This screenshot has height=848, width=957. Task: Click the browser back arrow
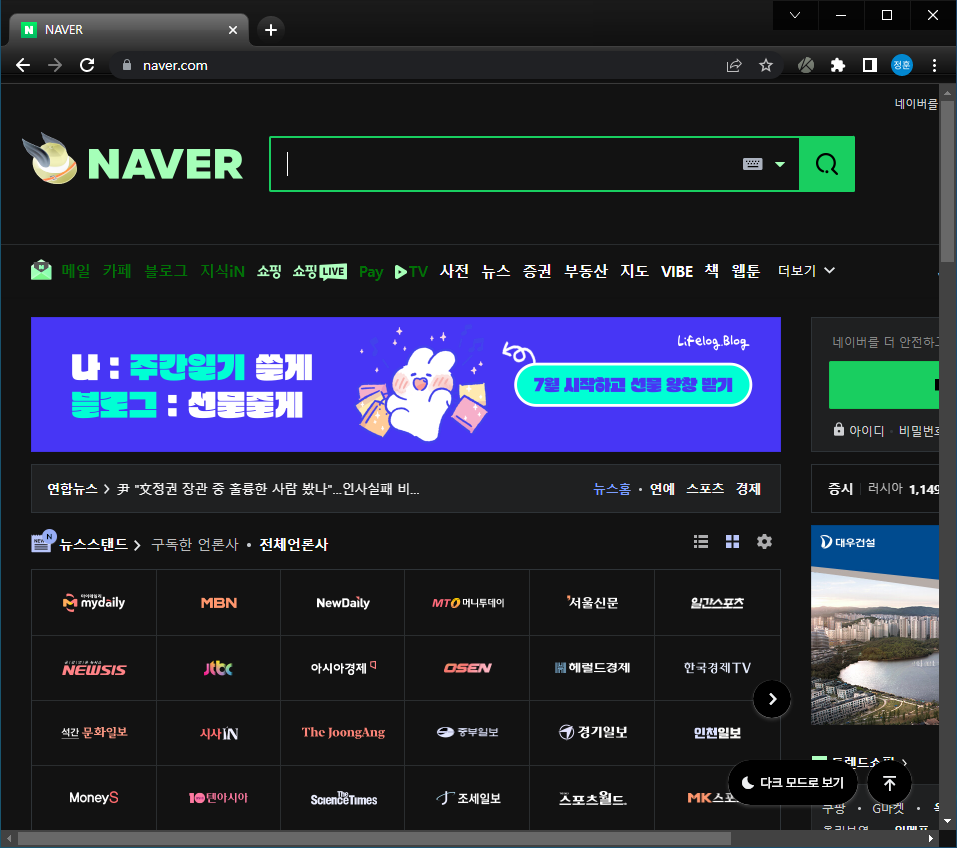click(23, 65)
